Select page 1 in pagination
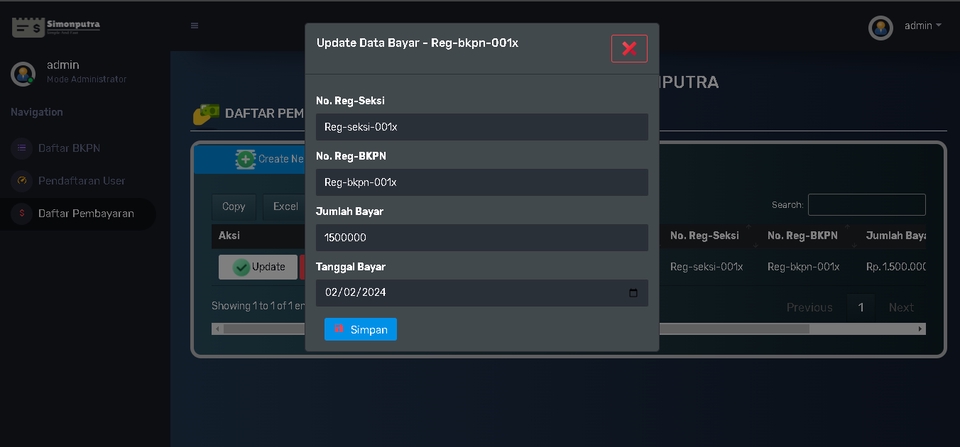The height and width of the screenshot is (447, 960). (x=860, y=307)
